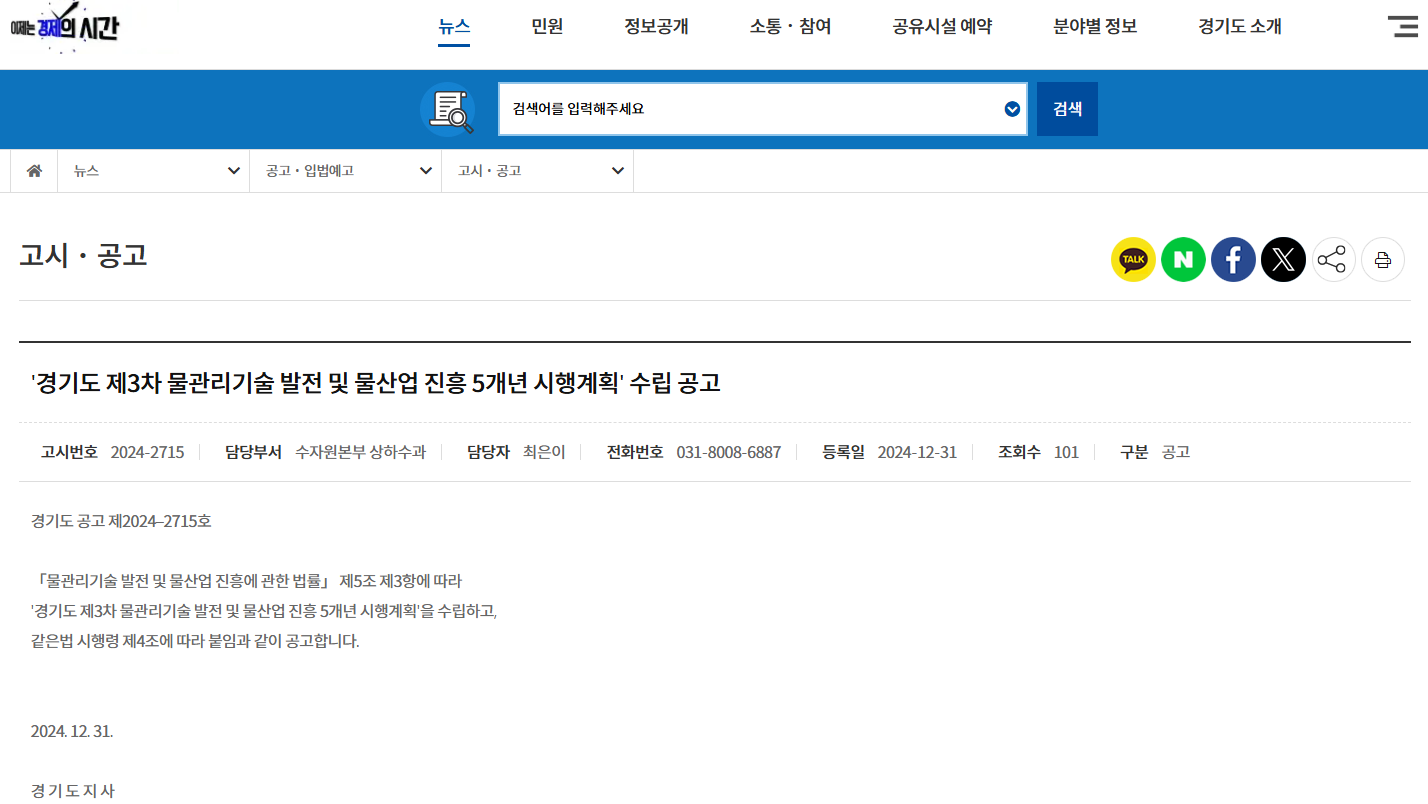Click contact person name 최은이
Image resolution: width=1428 pixels, height=804 pixels.
(544, 452)
